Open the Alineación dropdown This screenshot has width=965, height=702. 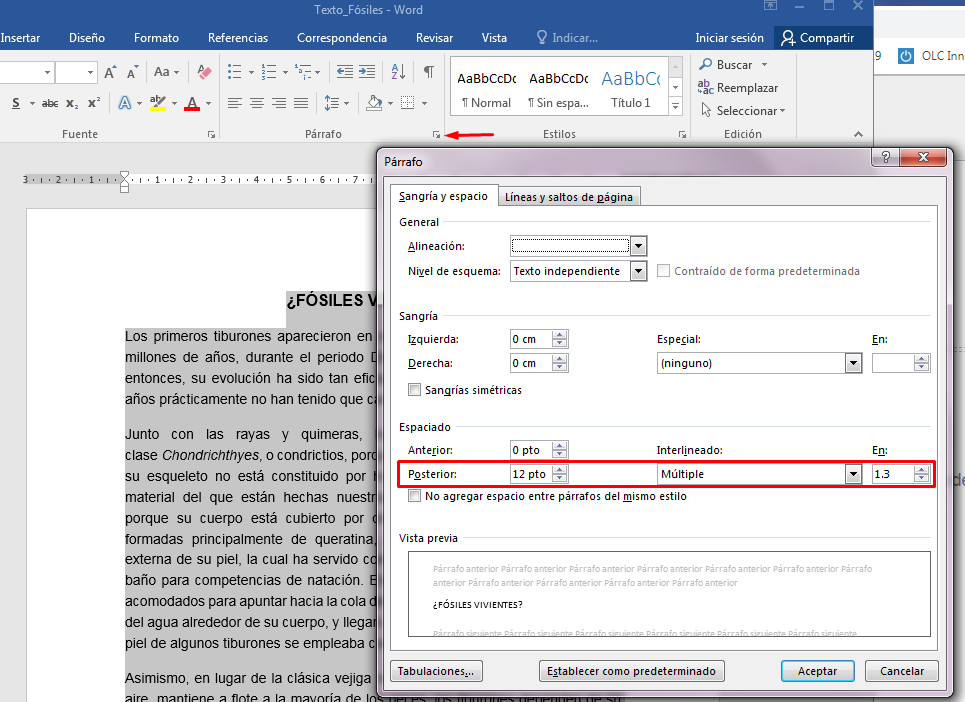(638, 246)
